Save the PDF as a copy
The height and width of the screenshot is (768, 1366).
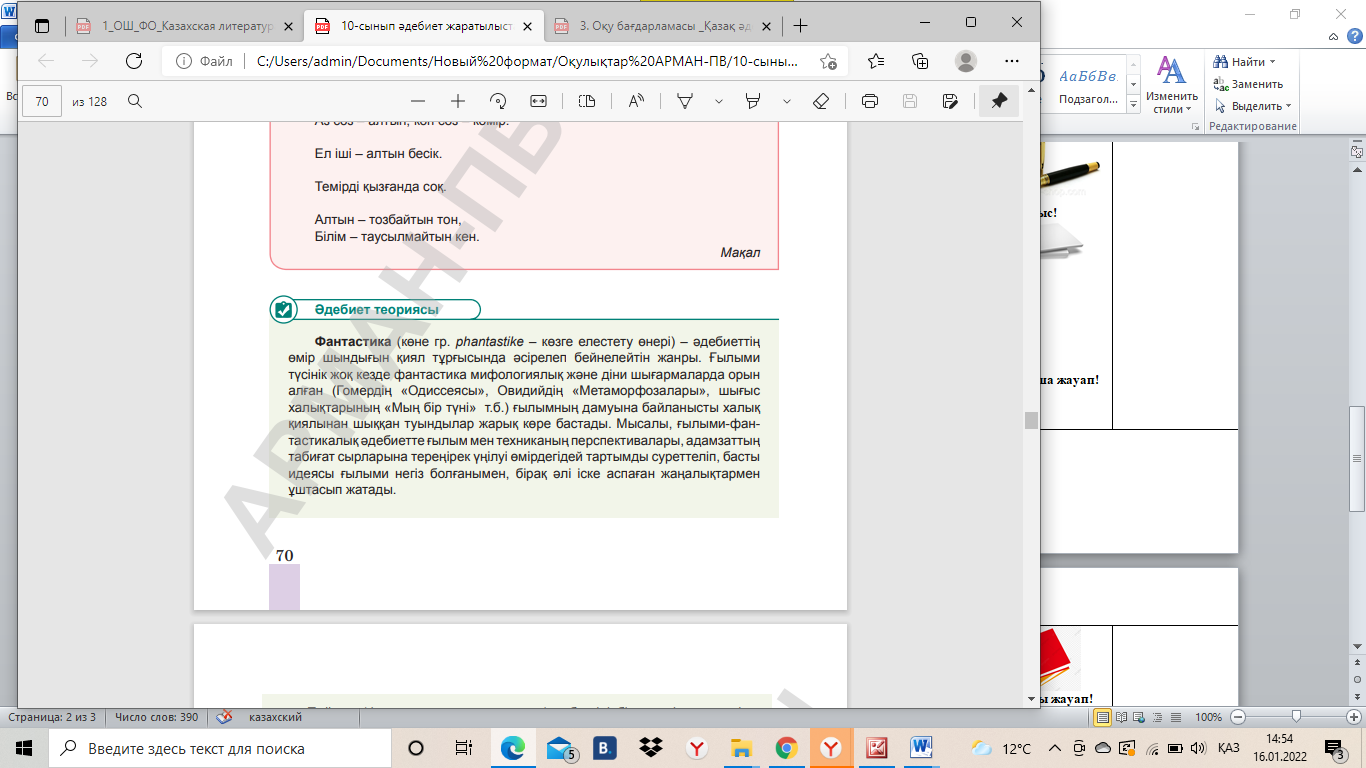point(951,101)
